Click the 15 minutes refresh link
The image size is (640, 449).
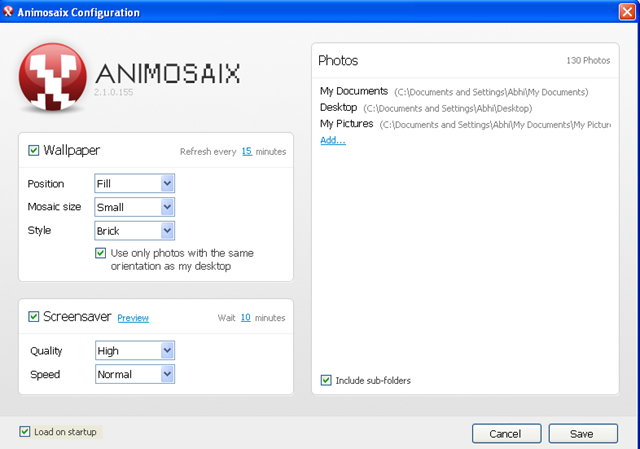tap(247, 151)
